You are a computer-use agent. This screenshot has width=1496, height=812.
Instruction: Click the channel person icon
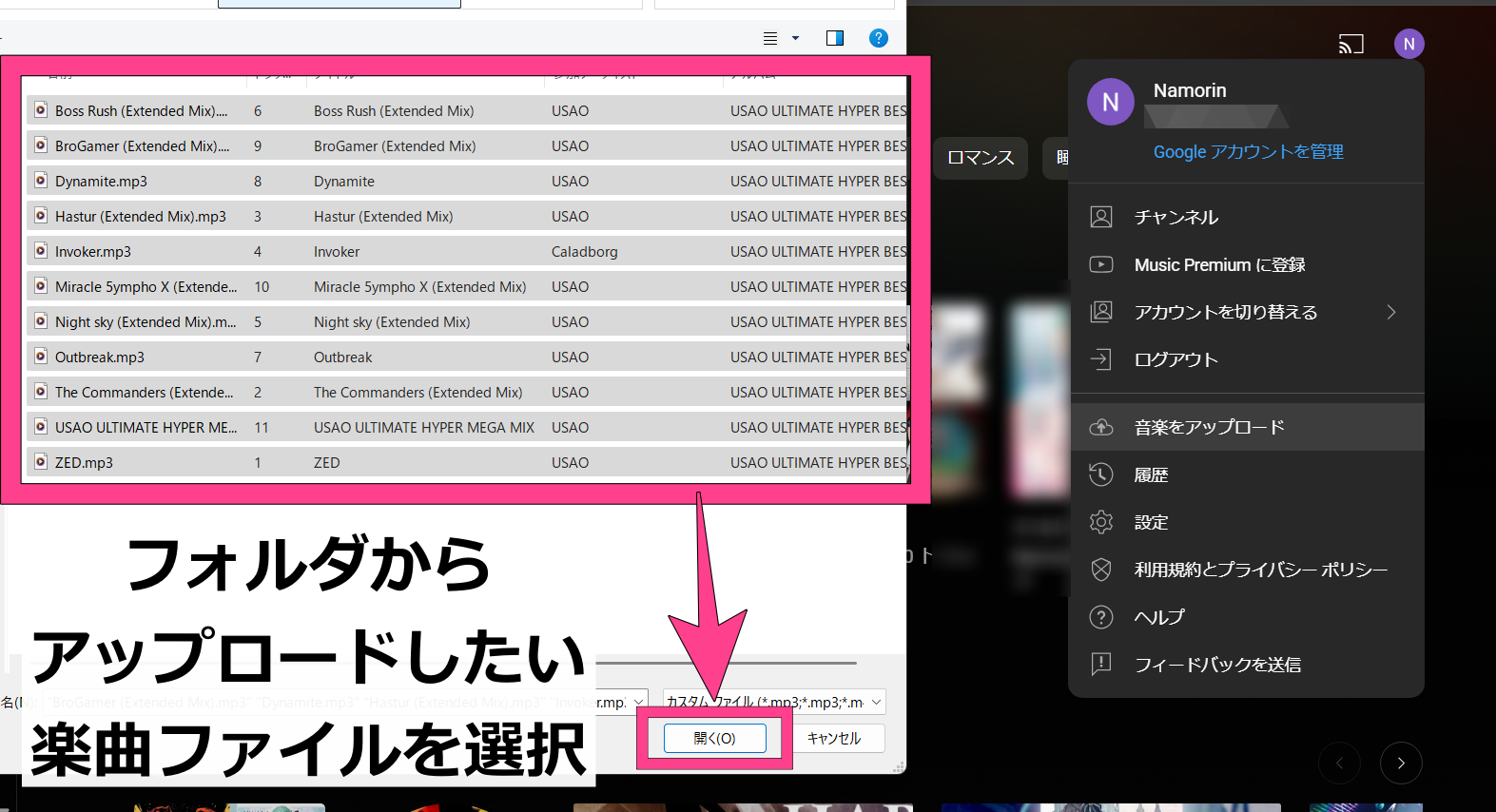coord(1101,217)
